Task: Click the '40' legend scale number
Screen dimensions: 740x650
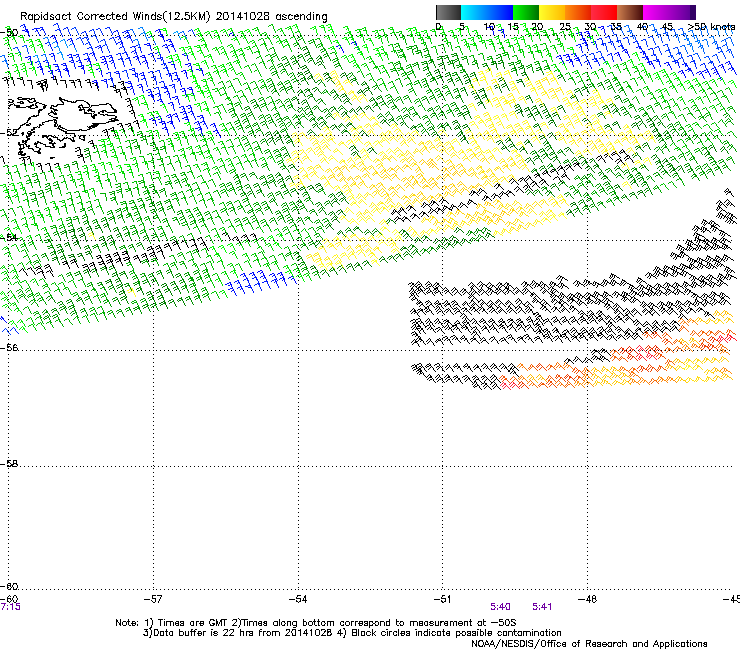Action: 642,27
